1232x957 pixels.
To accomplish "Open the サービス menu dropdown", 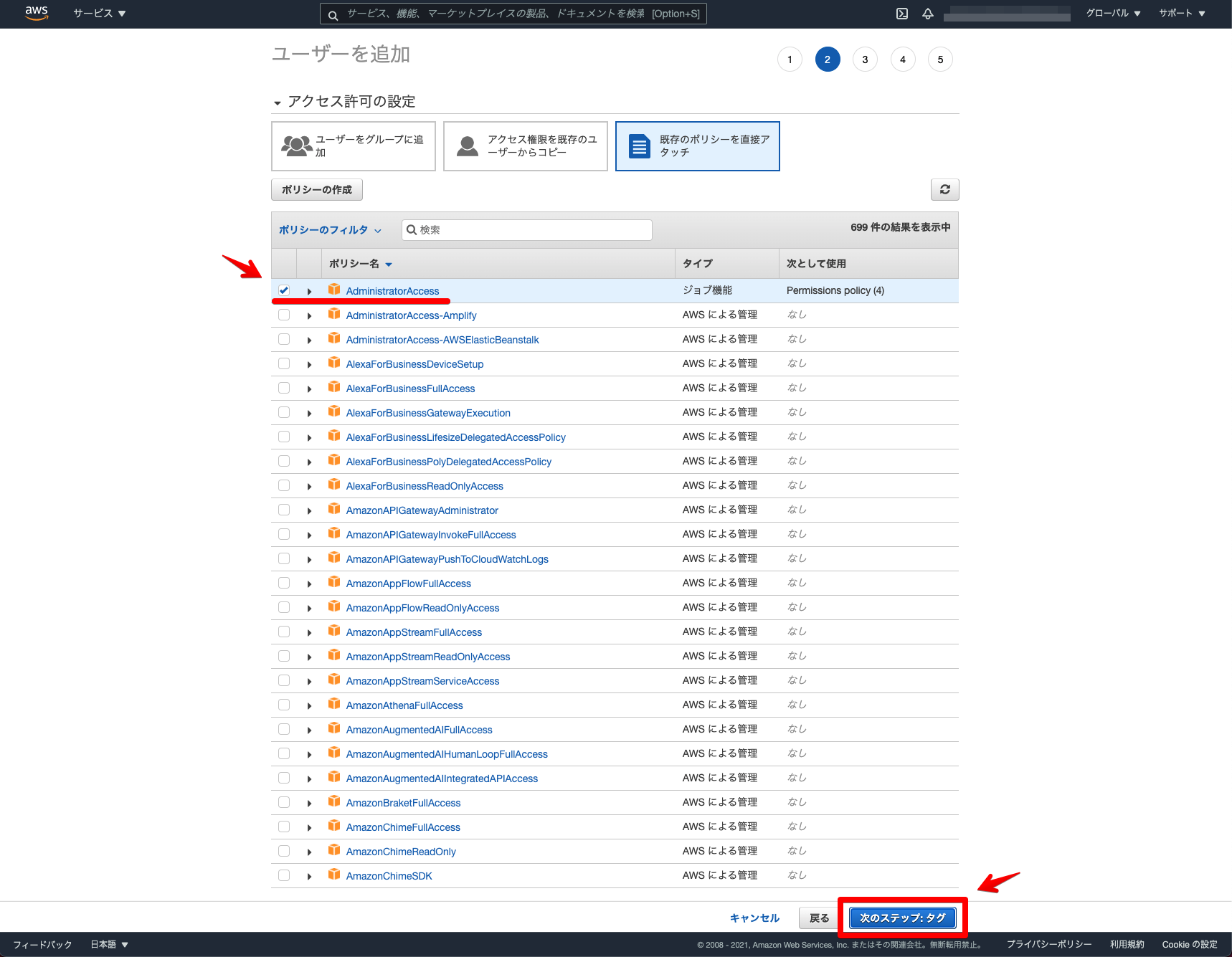I will (x=99, y=14).
